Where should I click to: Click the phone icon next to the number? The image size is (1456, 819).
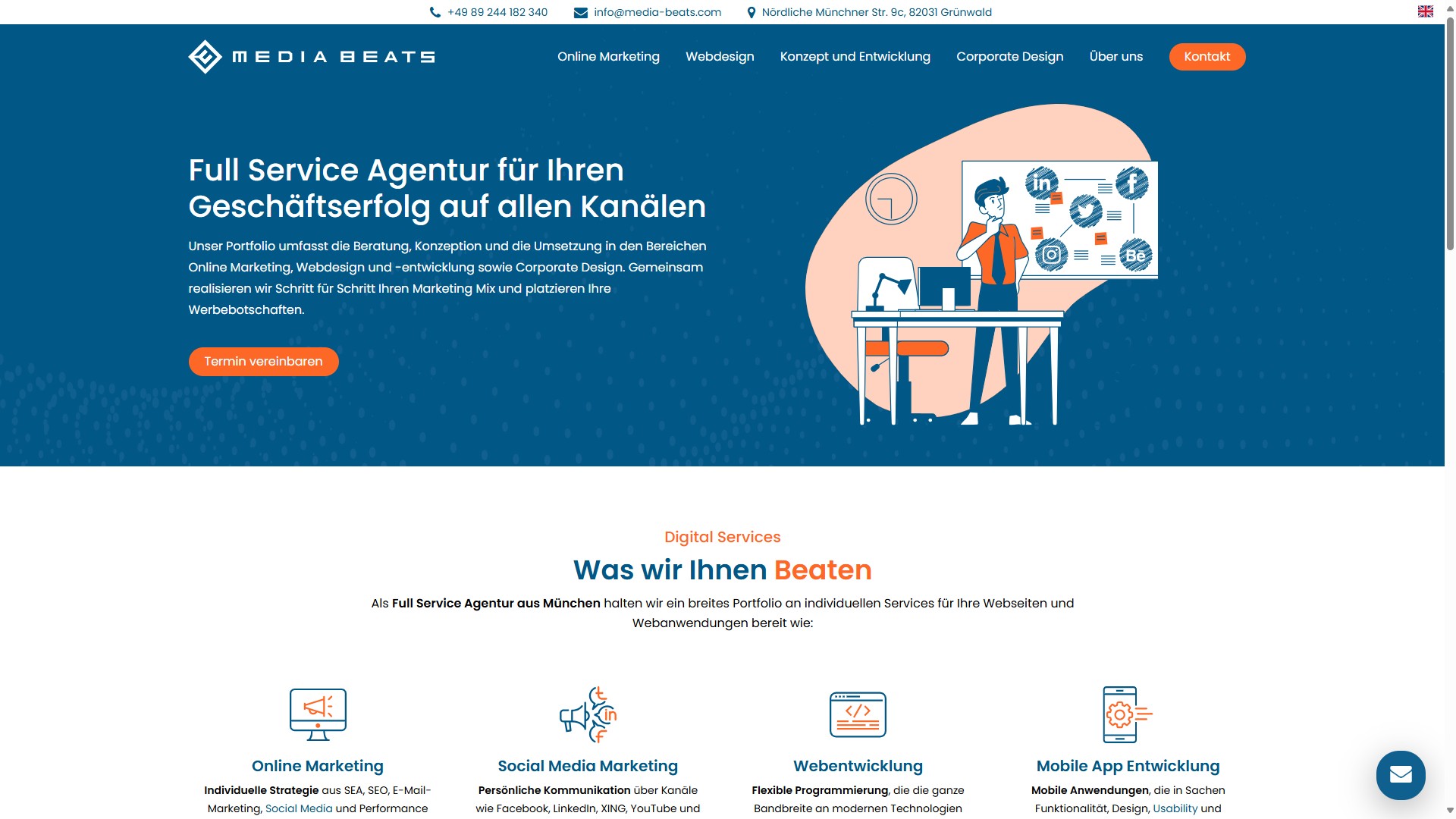point(434,12)
